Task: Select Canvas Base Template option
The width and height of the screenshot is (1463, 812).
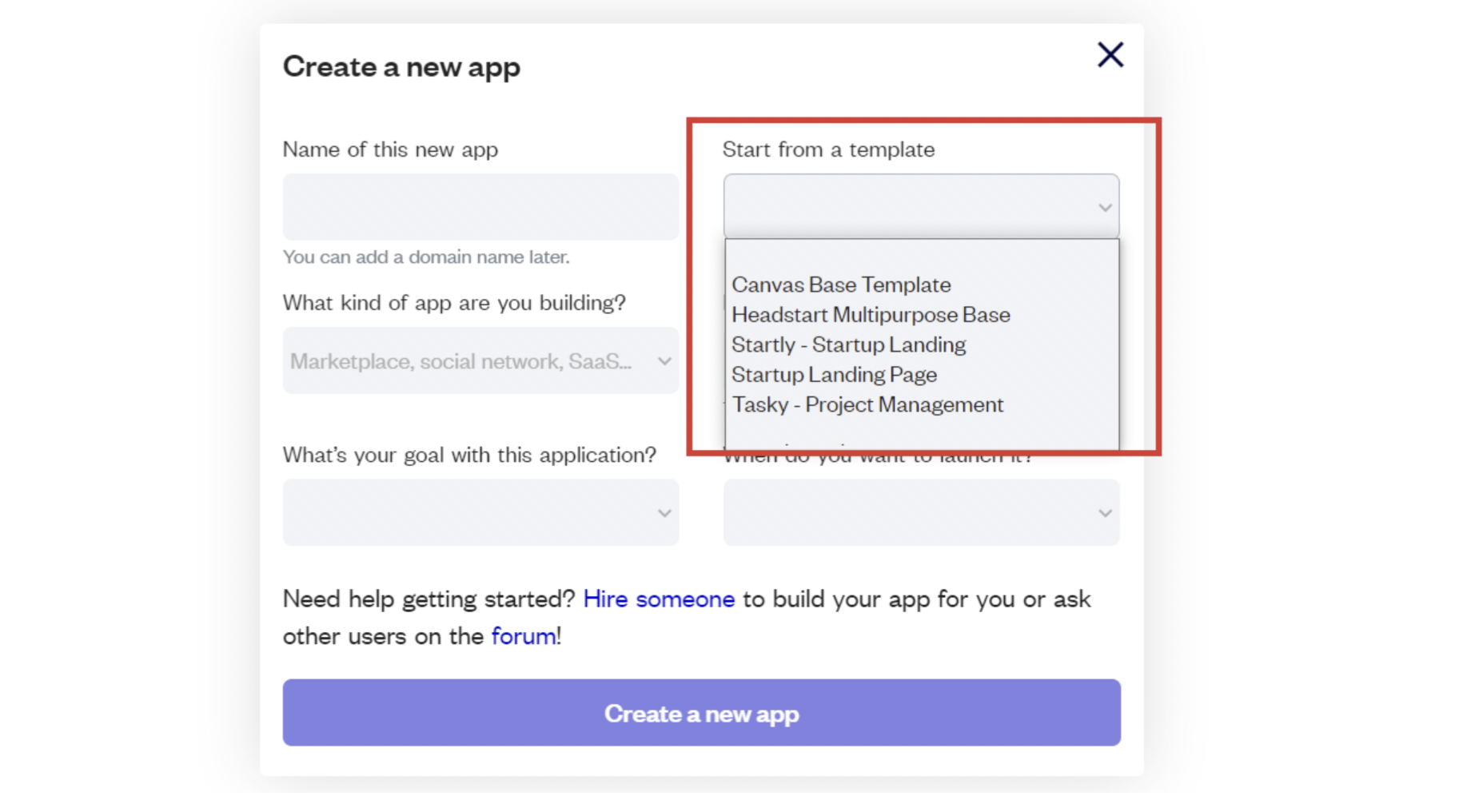Action: pos(841,285)
